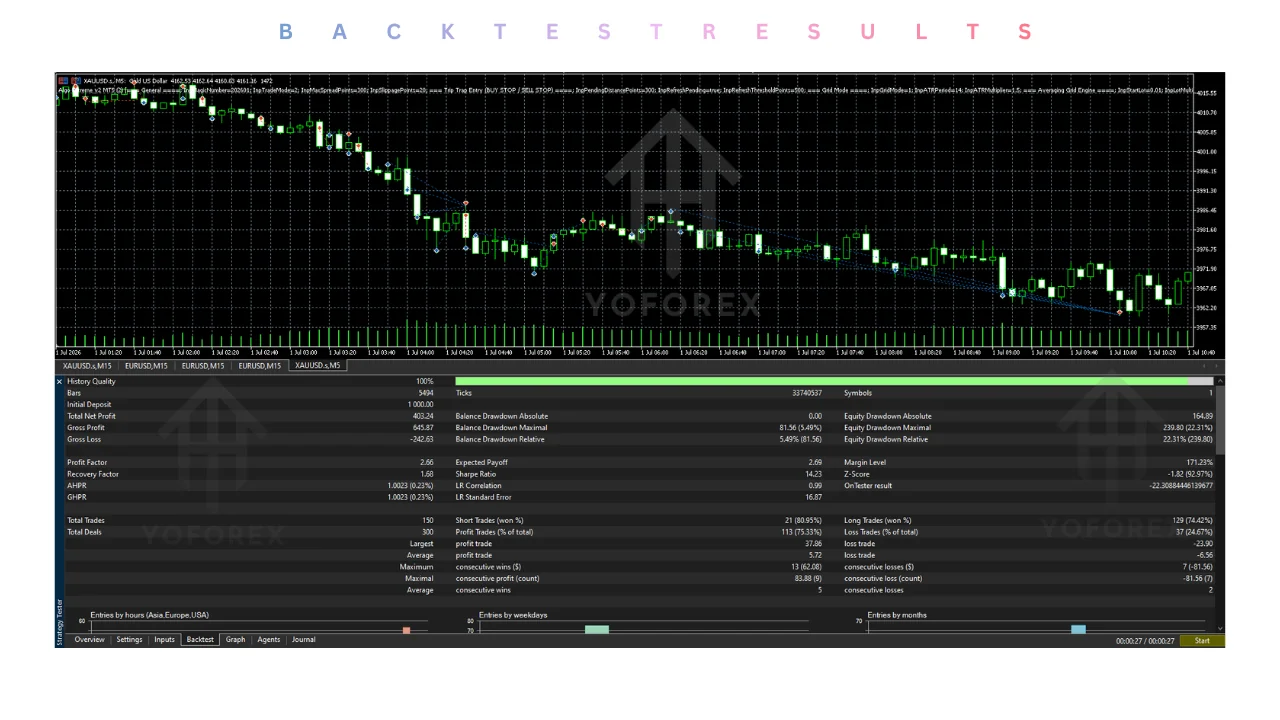Click the OnTester result value

click(1181, 486)
